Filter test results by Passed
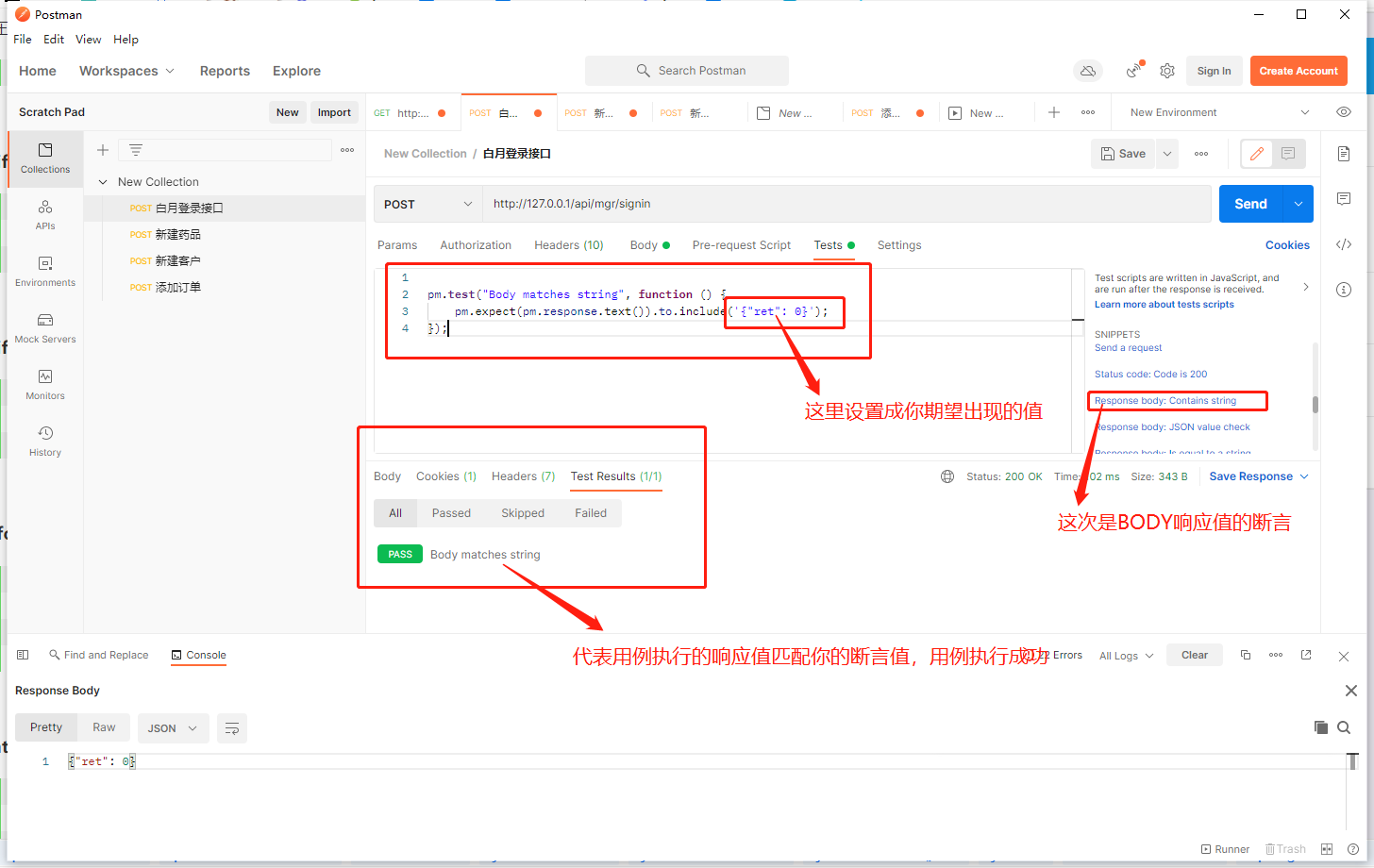The image size is (1374, 868). (x=451, y=513)
